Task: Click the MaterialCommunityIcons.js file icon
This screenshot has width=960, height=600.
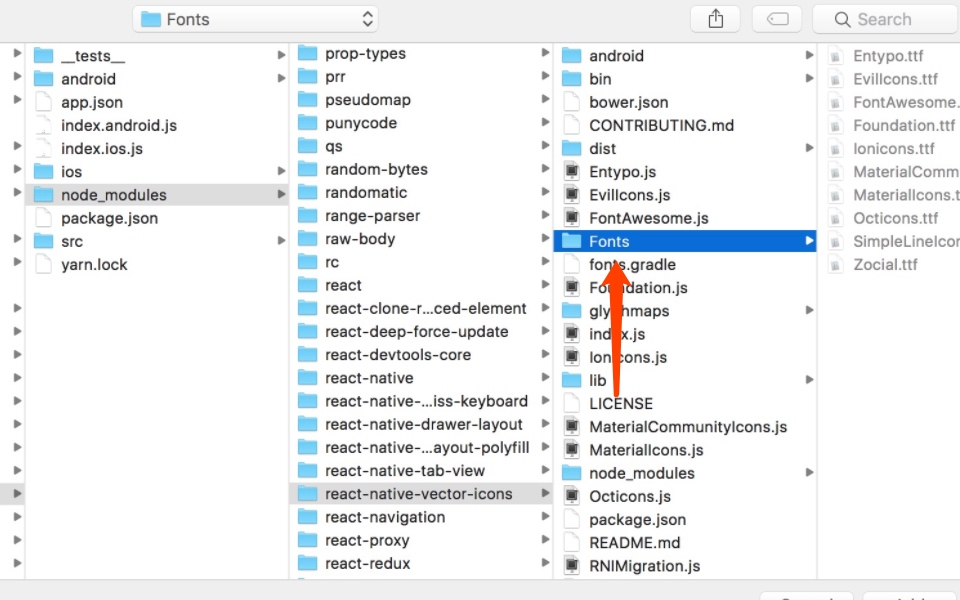Action: [x=571, y=427]
